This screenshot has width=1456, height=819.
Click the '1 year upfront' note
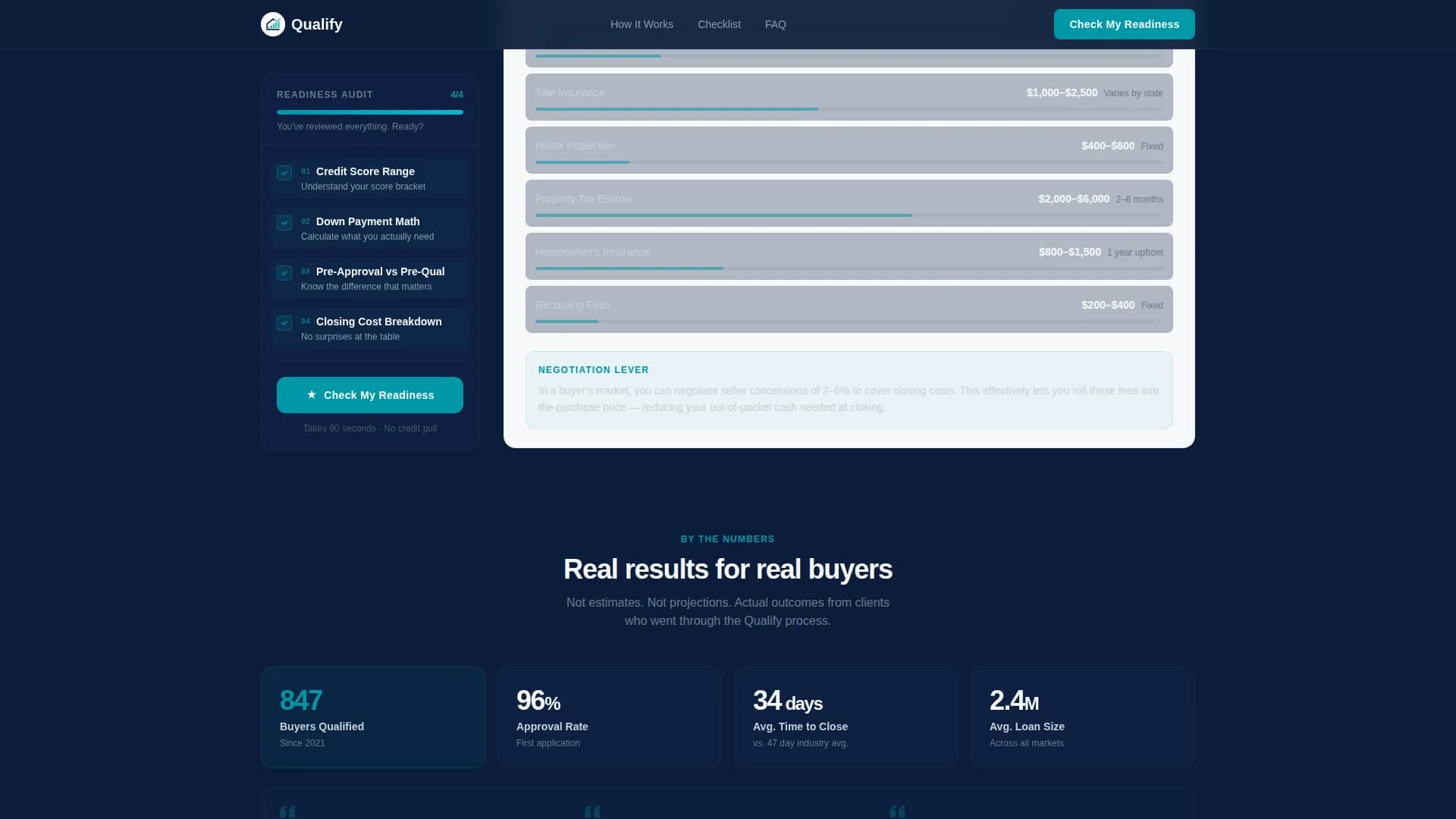coord(1134,253)
